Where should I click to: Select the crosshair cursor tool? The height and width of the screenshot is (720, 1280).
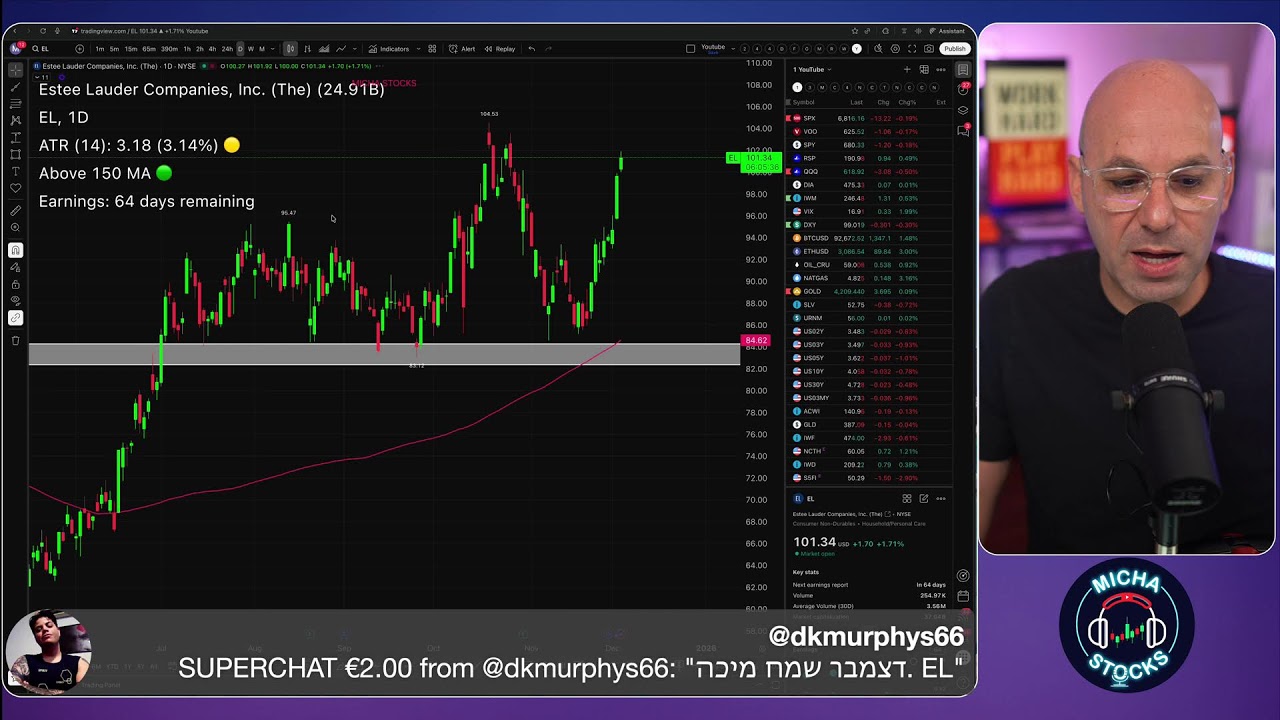pos(16,70)
